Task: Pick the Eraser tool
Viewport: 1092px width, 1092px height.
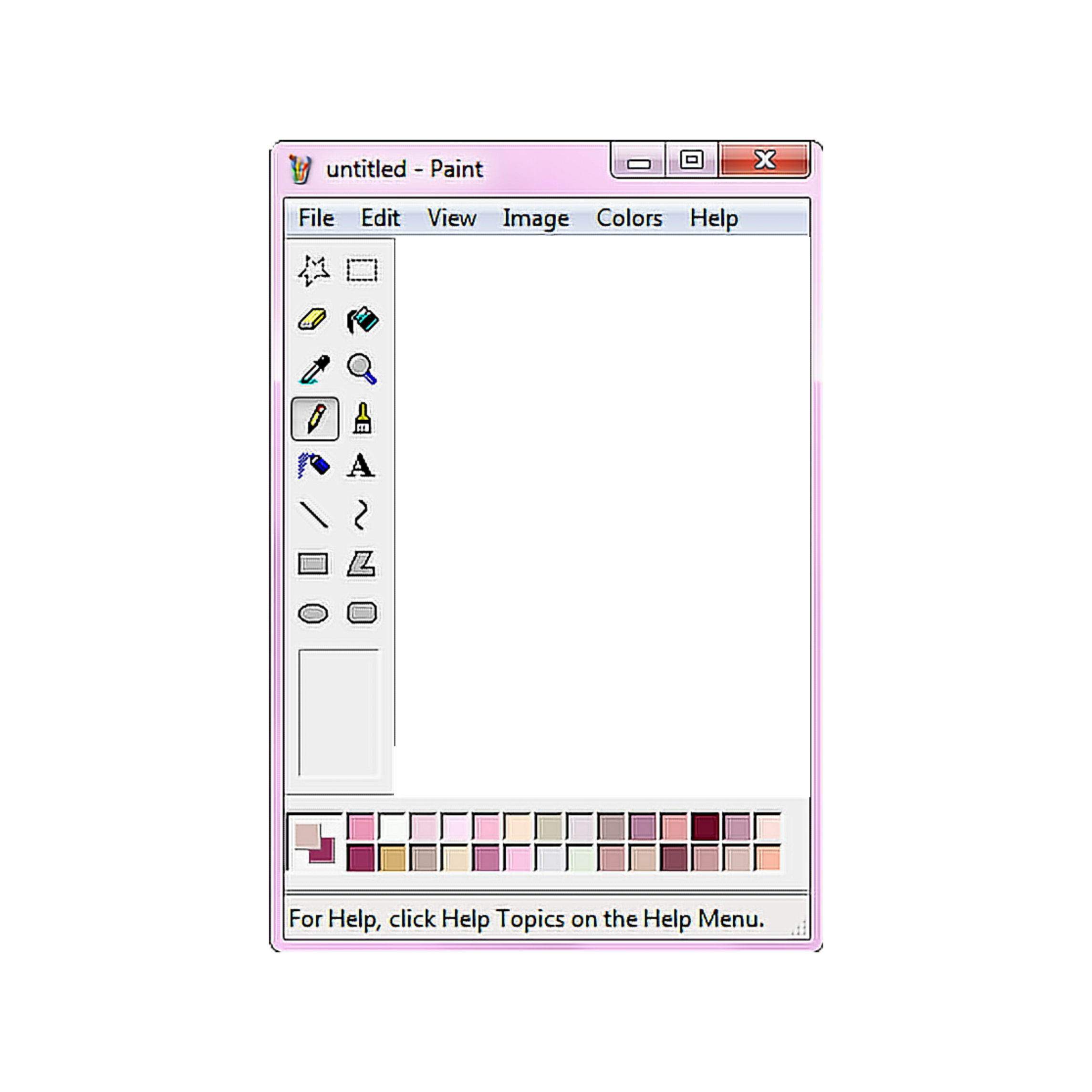Action: (x=312, y=319)
